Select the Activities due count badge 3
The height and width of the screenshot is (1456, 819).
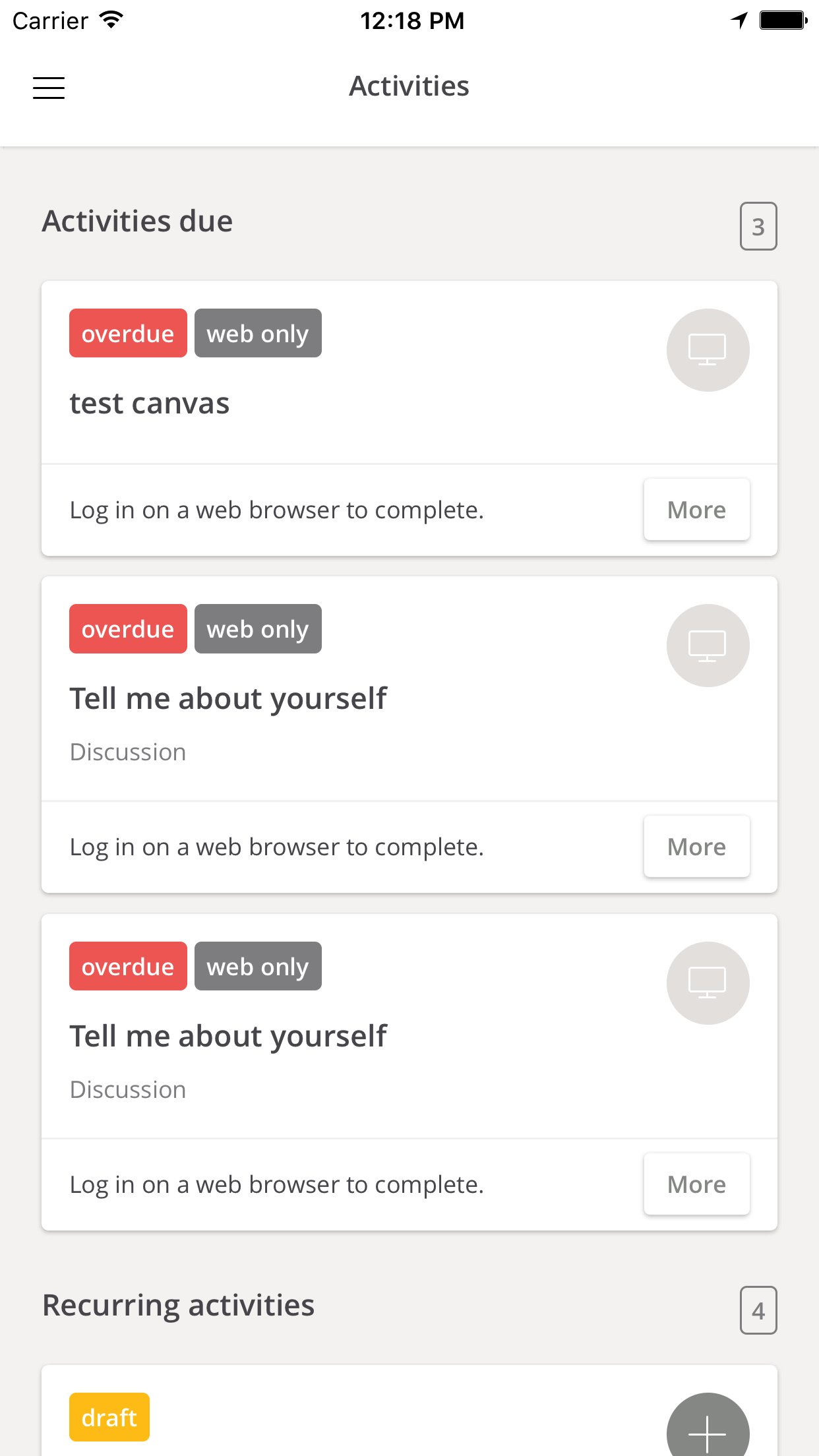(x=758, y=226)
